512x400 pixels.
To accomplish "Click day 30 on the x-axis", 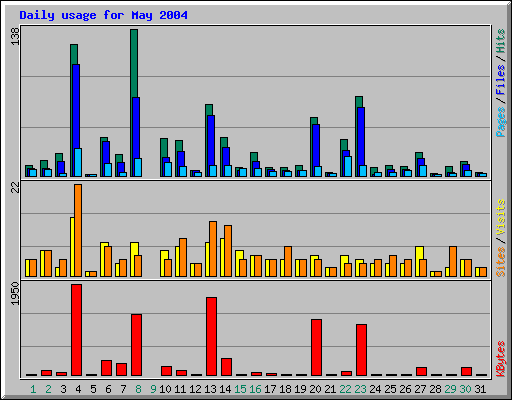I will point(465,389).
